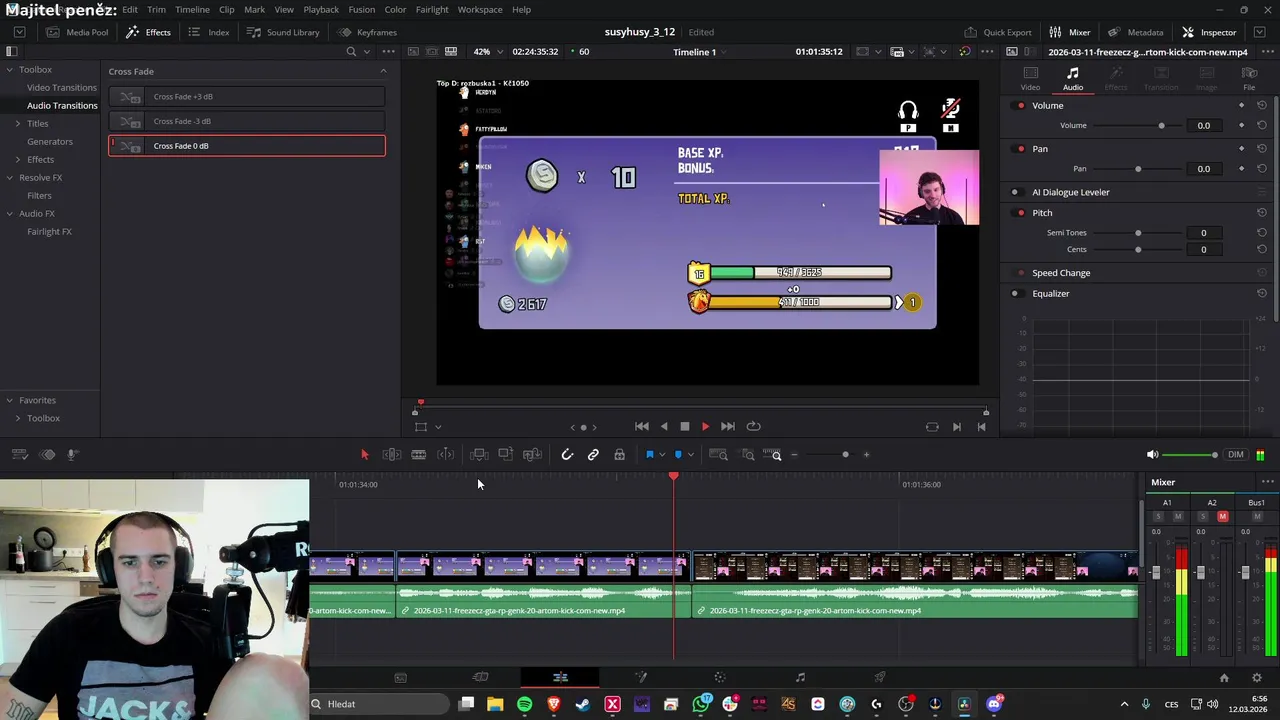Image resolution: width=1280 pixels, height=720 pixels.
Task: Open the Sound Library panel
Action: pyautogui.click(x=284, y=32)
